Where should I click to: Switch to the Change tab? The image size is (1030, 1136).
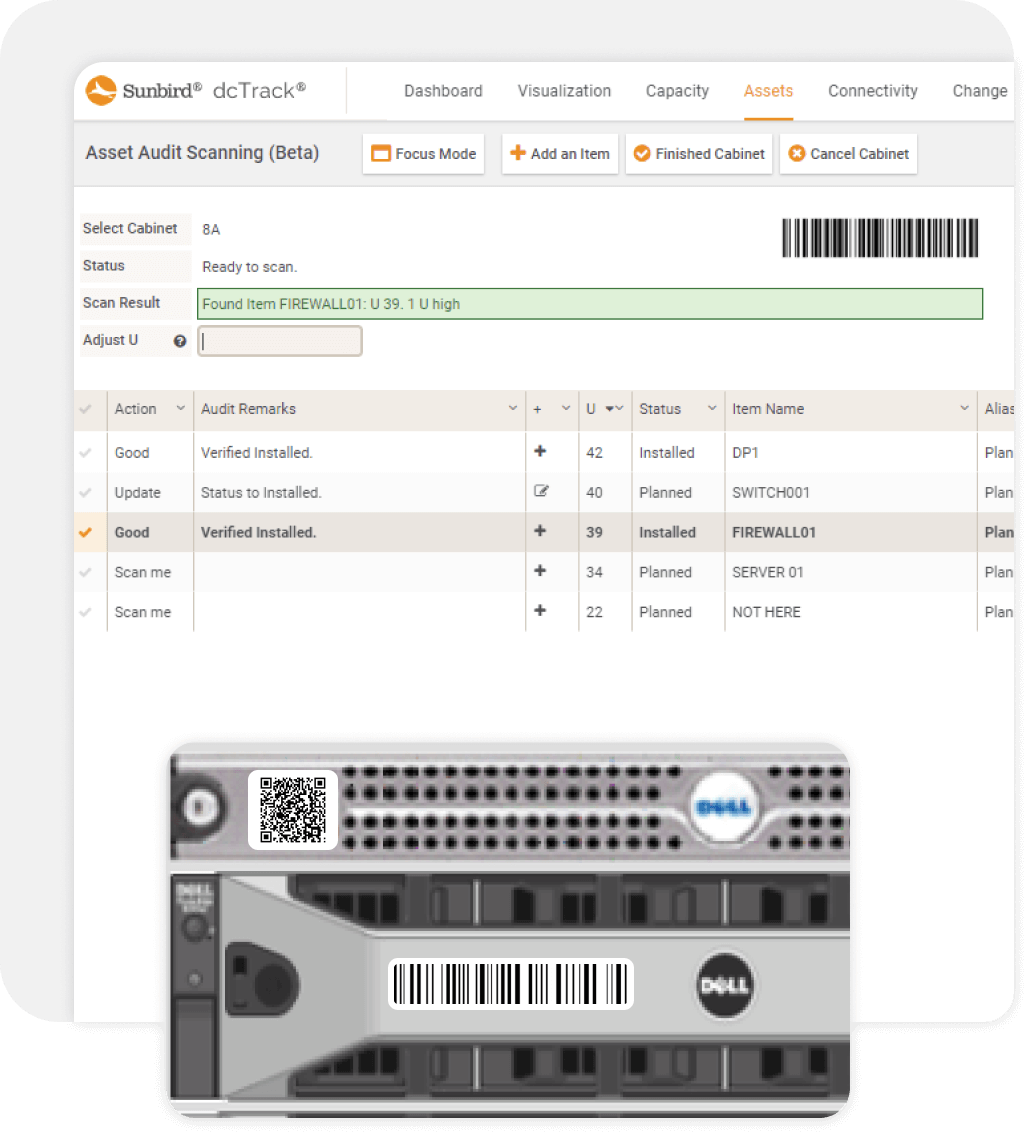click(x=980, y=91)
